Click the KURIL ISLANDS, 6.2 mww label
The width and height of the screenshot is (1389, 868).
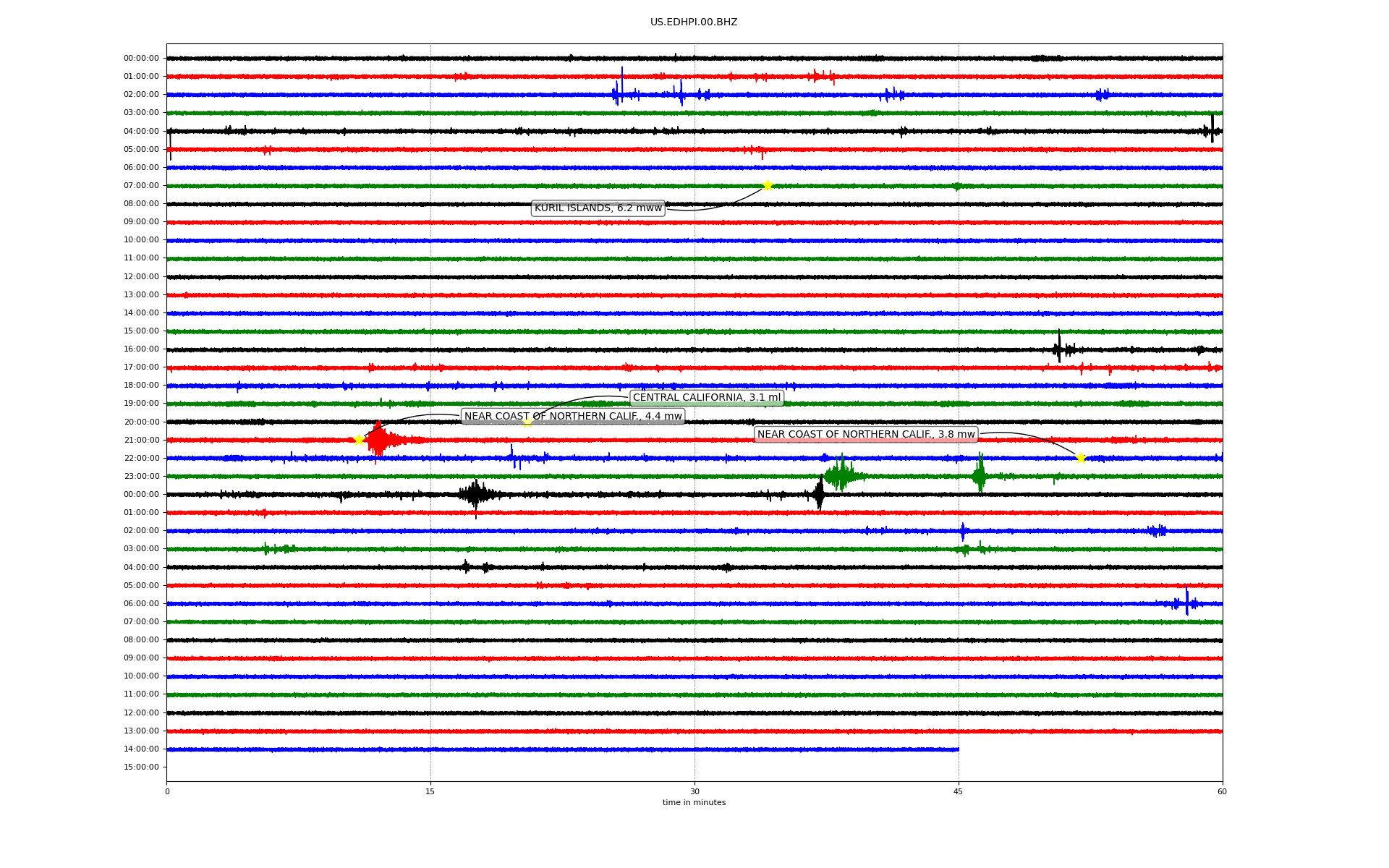click(598, 208)
